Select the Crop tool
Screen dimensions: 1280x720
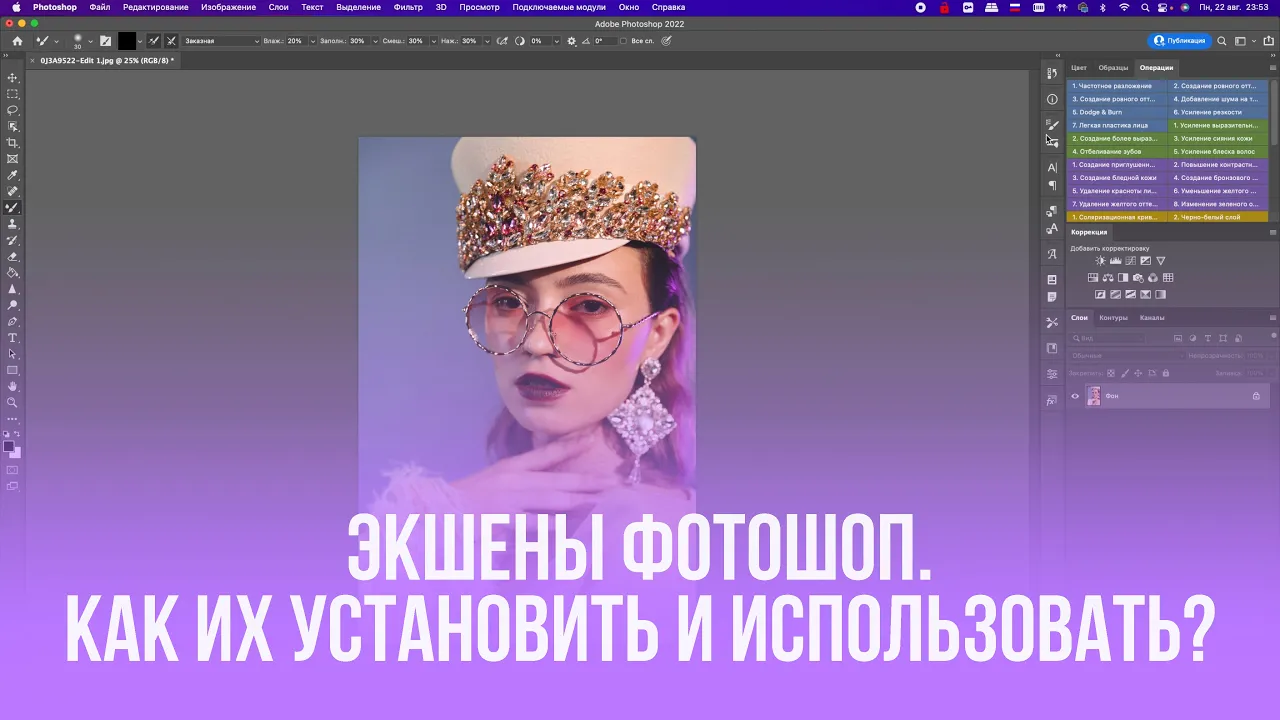coord(13,143)
